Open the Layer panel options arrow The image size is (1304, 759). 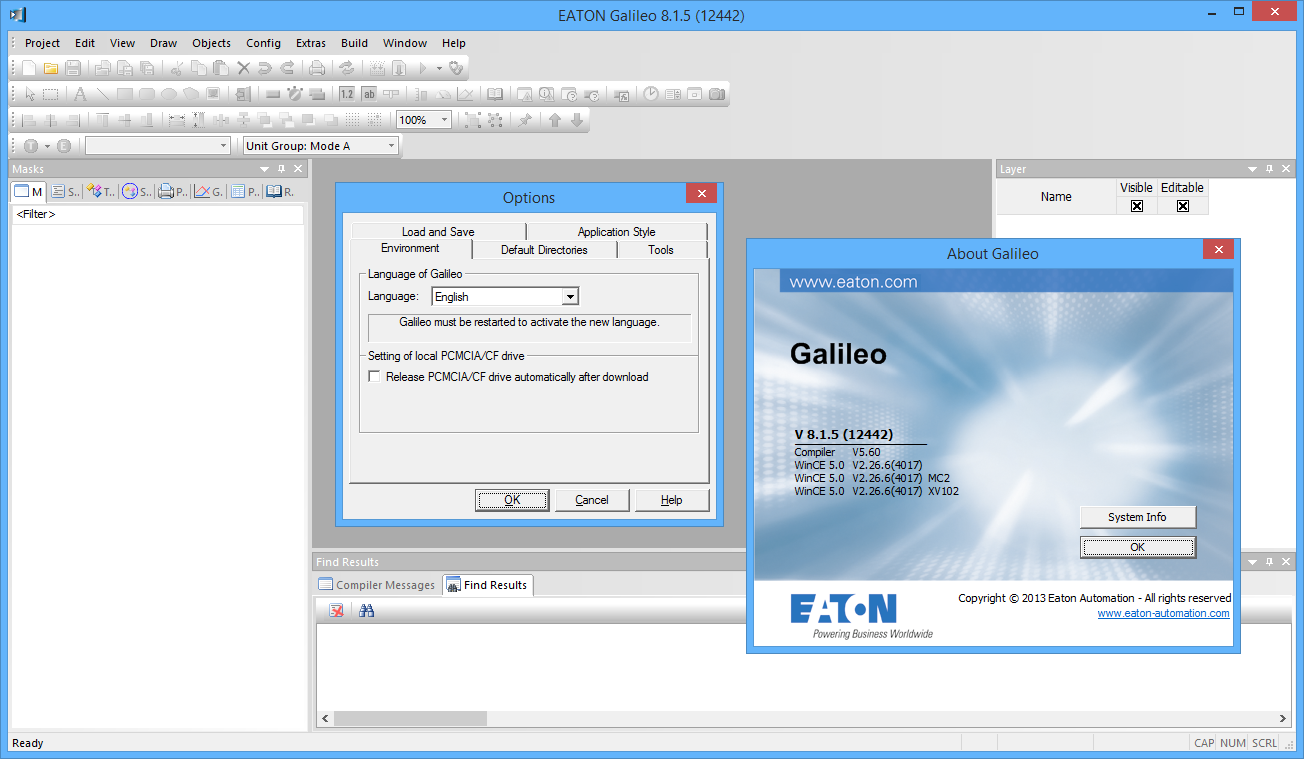click(x=1252, y=169)
